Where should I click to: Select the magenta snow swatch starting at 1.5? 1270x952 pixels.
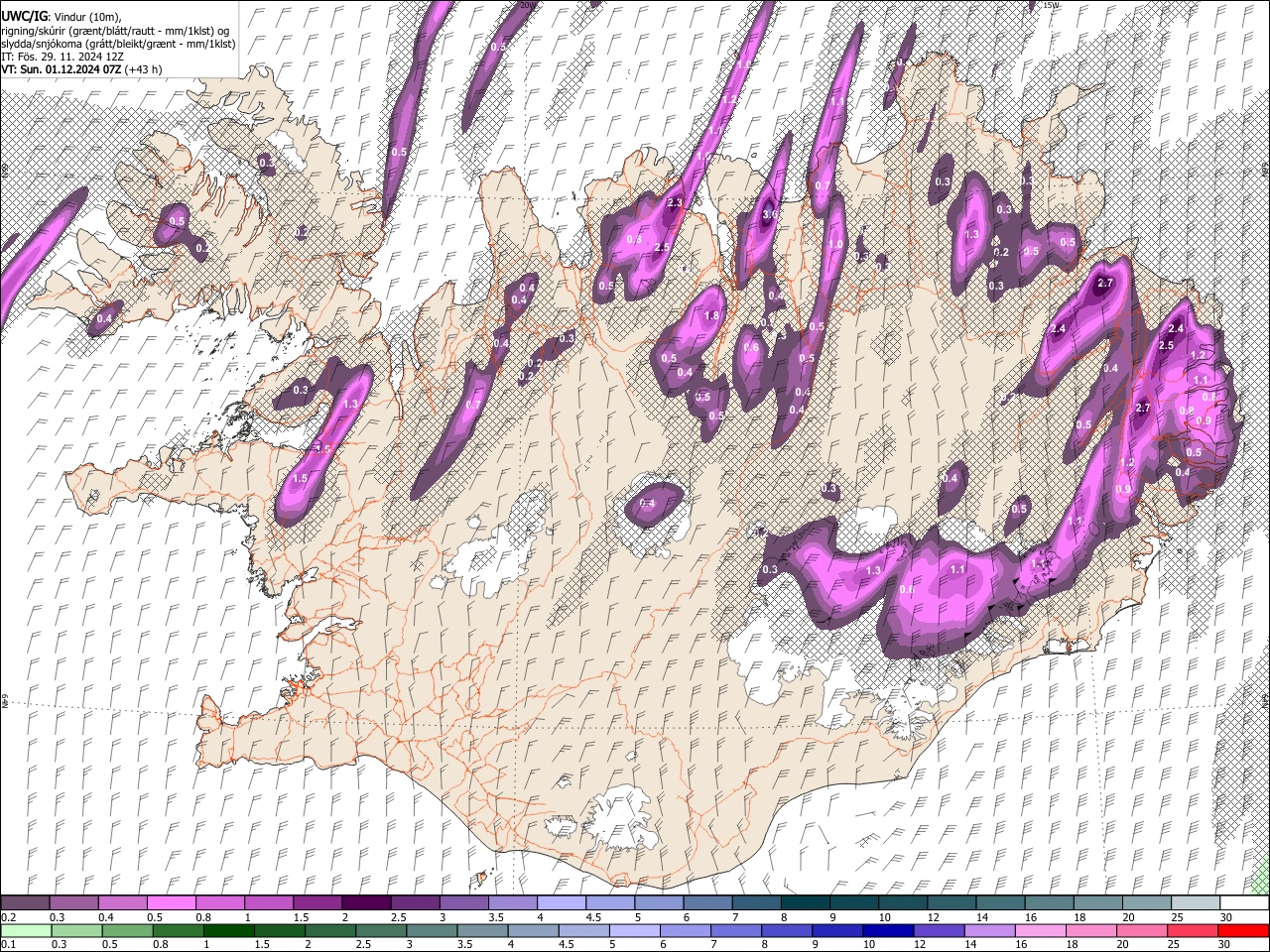pyautogui.click(x=317, y=902)
